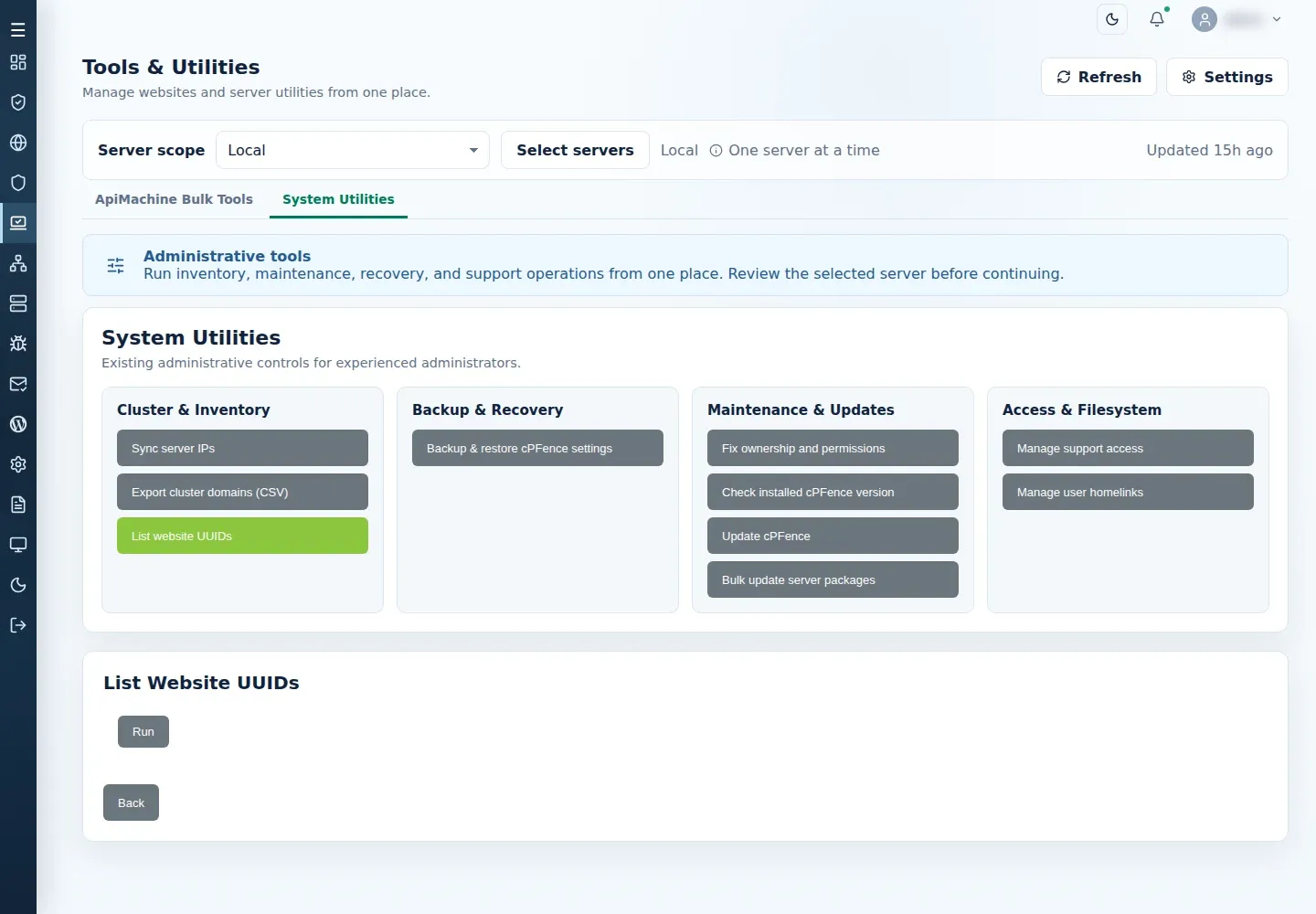Open the bug icon in sidebar

[x=18, y=344]
